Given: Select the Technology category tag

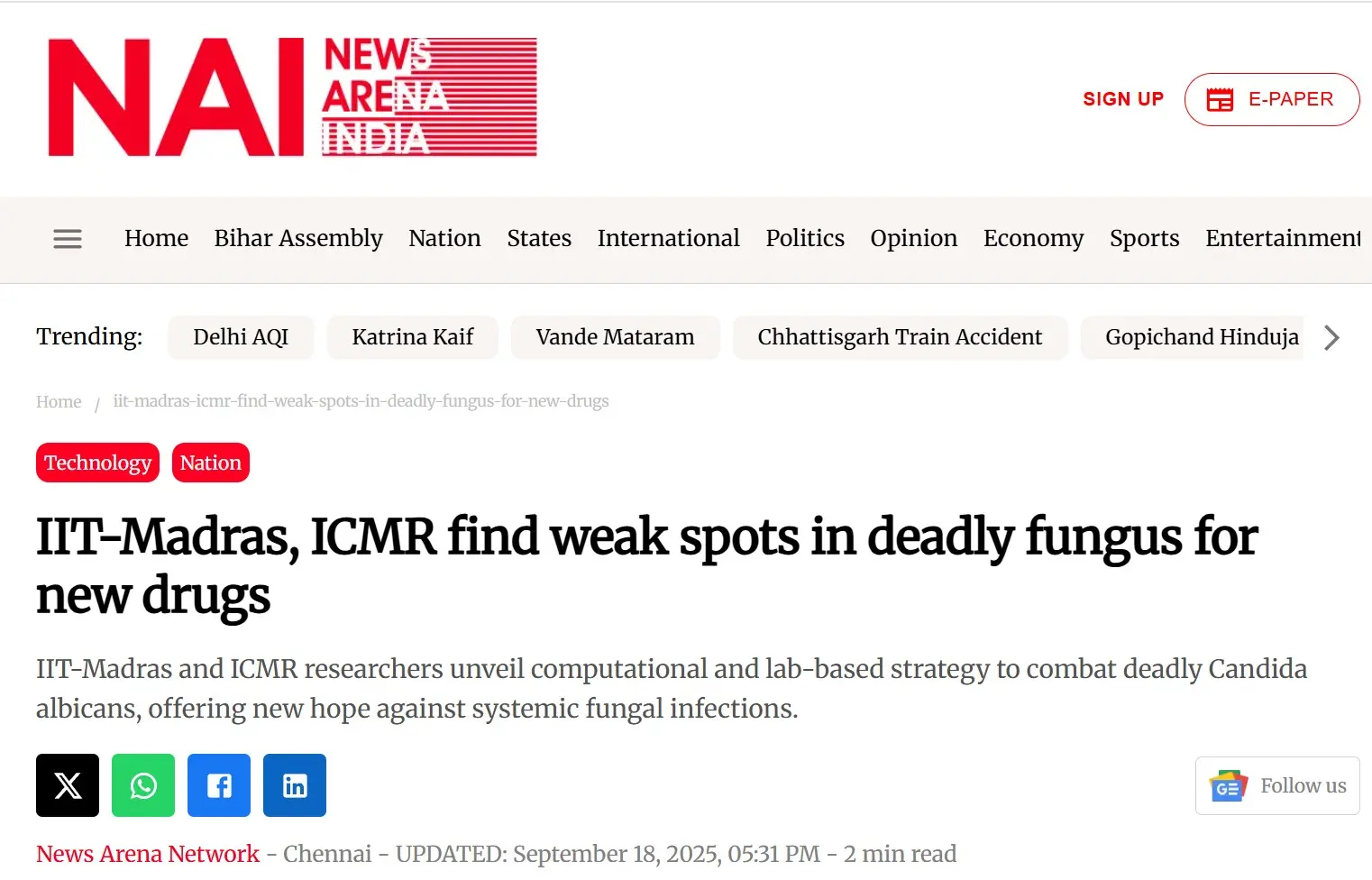Looking at the screenshot, I should pyautogui.click(x=96, y=463).
